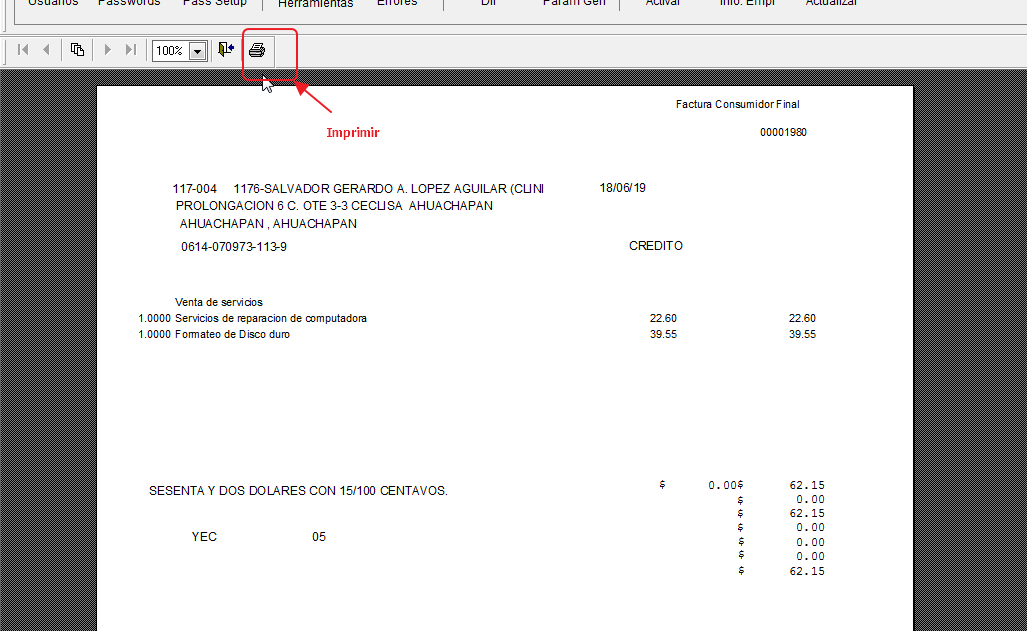Click the unit price 22.60
The height and width of the screenshot is (631, 1027).
(x=663, y=318)
